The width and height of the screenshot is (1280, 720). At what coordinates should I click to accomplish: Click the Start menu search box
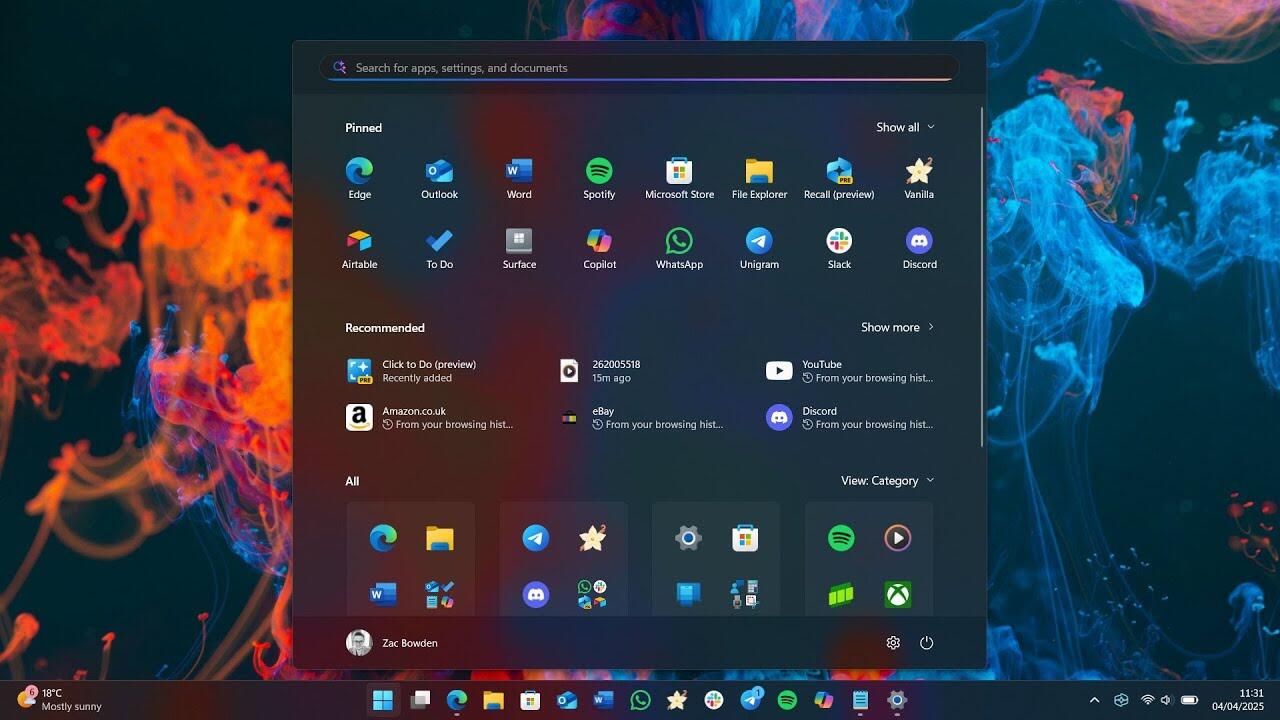[x=640, y=68]
